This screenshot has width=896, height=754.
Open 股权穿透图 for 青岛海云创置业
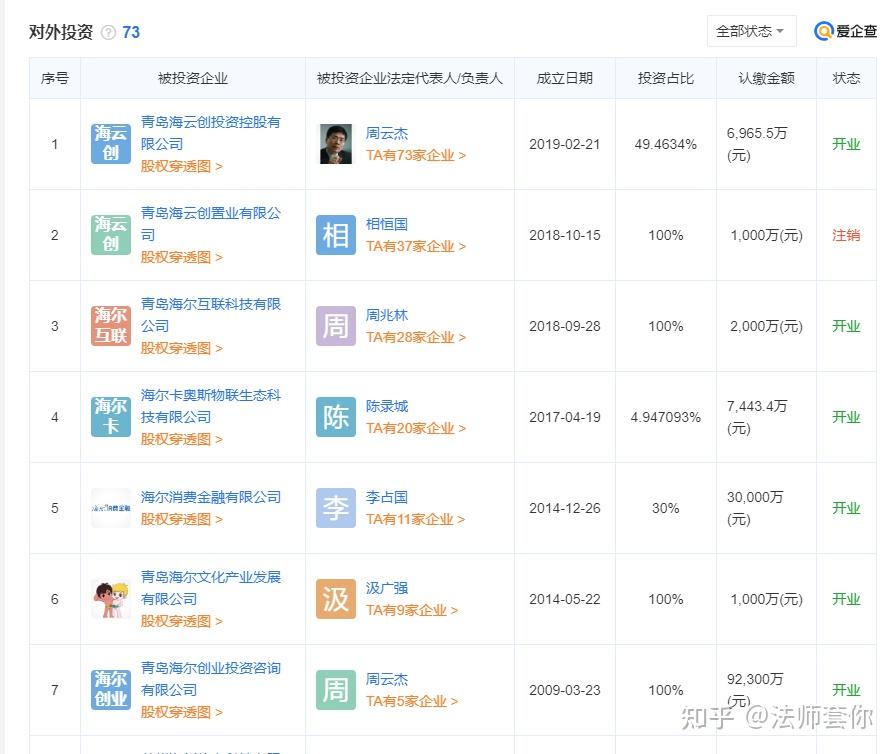coord(182,257)
